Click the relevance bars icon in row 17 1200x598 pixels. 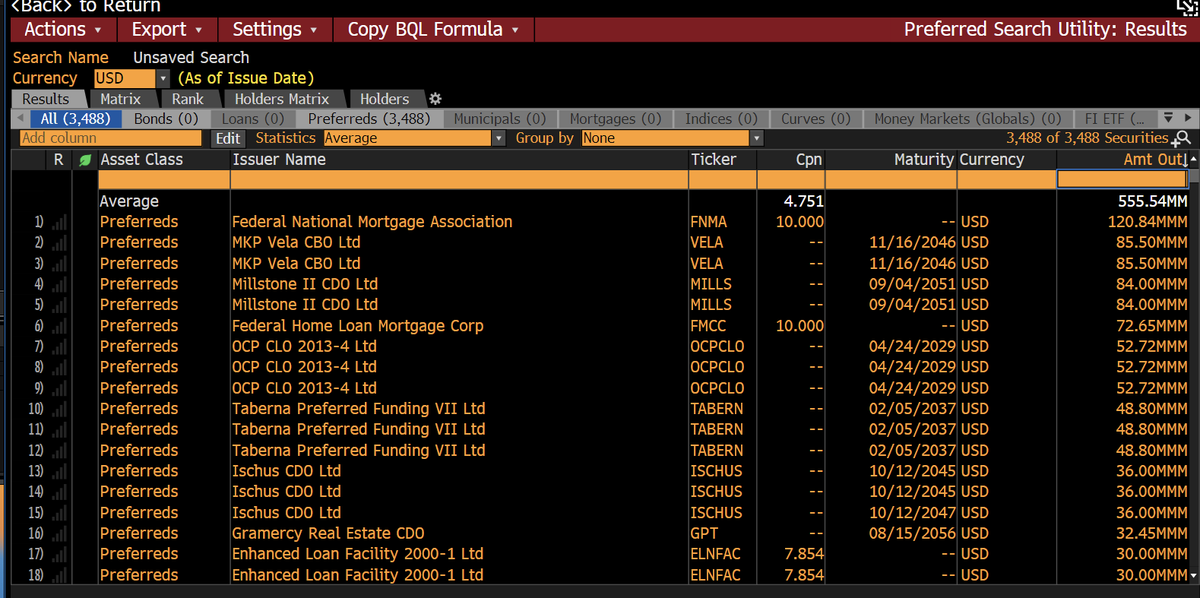(57, 554)
